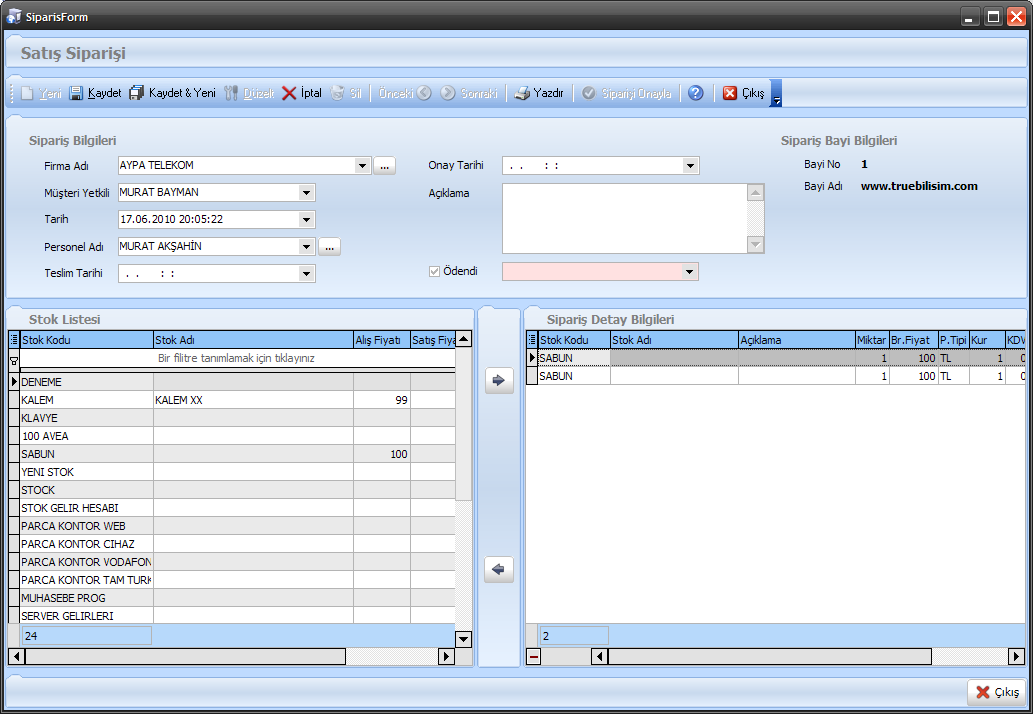Viewport: 1033px width, 714px height.
Task: Remove item with left arrow button
Action: point(499,569)
